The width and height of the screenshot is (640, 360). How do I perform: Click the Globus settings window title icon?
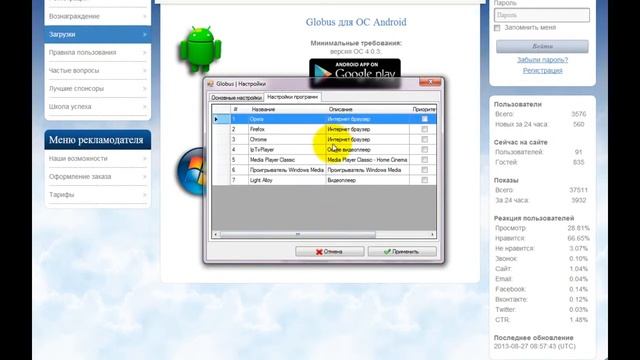[211, 84]
